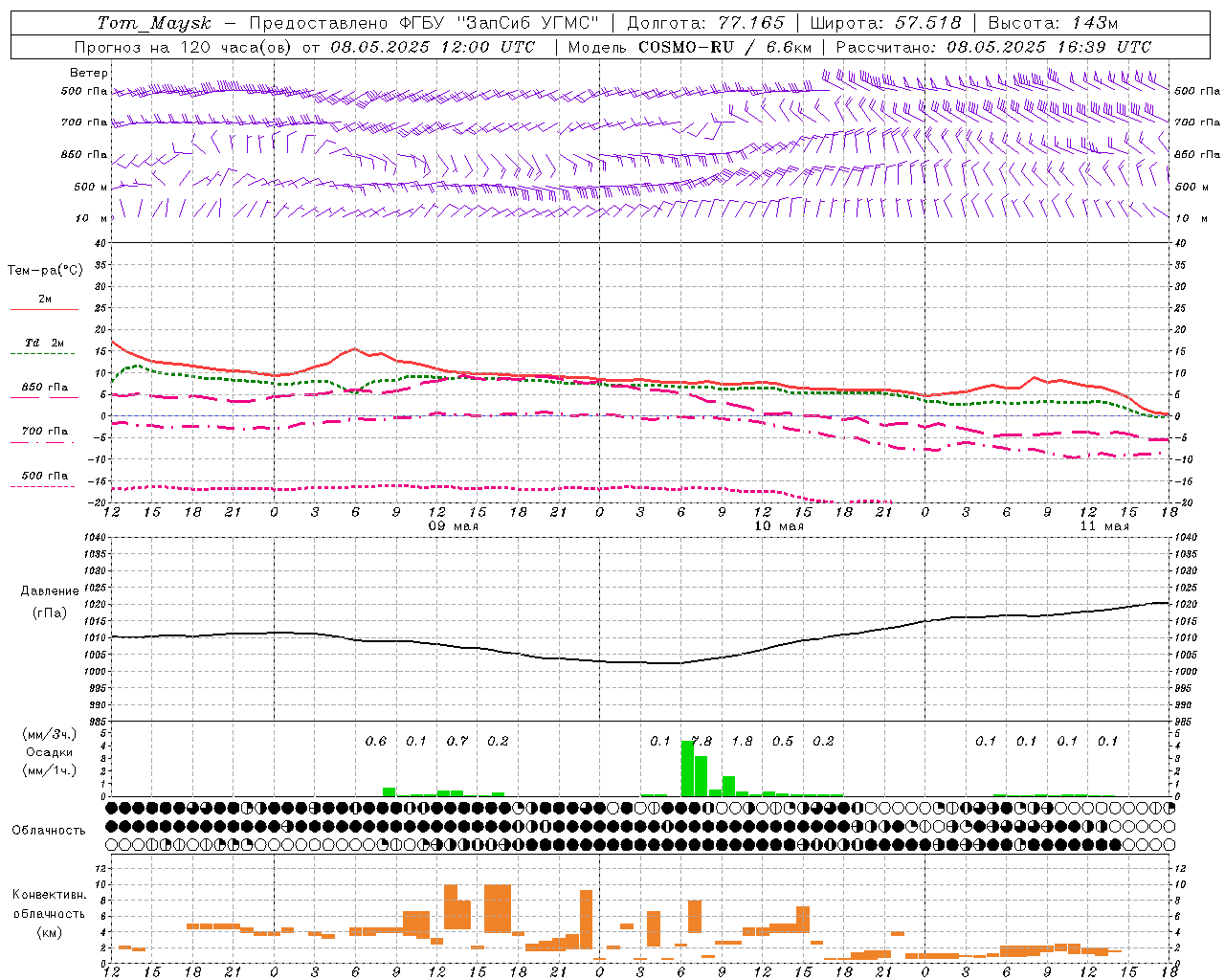Click the precipitation value 0.5
The image size is (1225, 980).
click(x=783, y=741)
